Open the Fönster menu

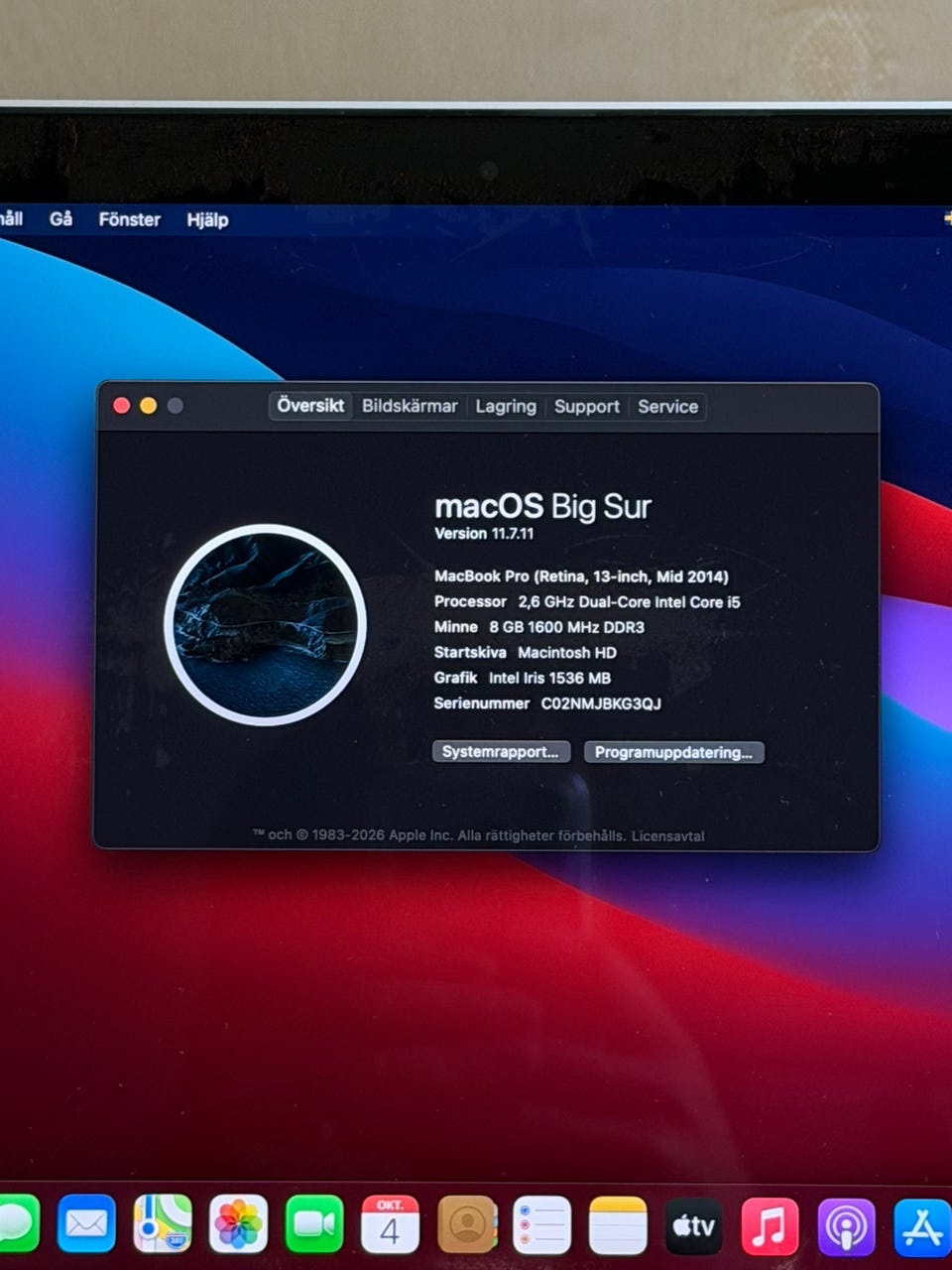[x=130, y=219]
